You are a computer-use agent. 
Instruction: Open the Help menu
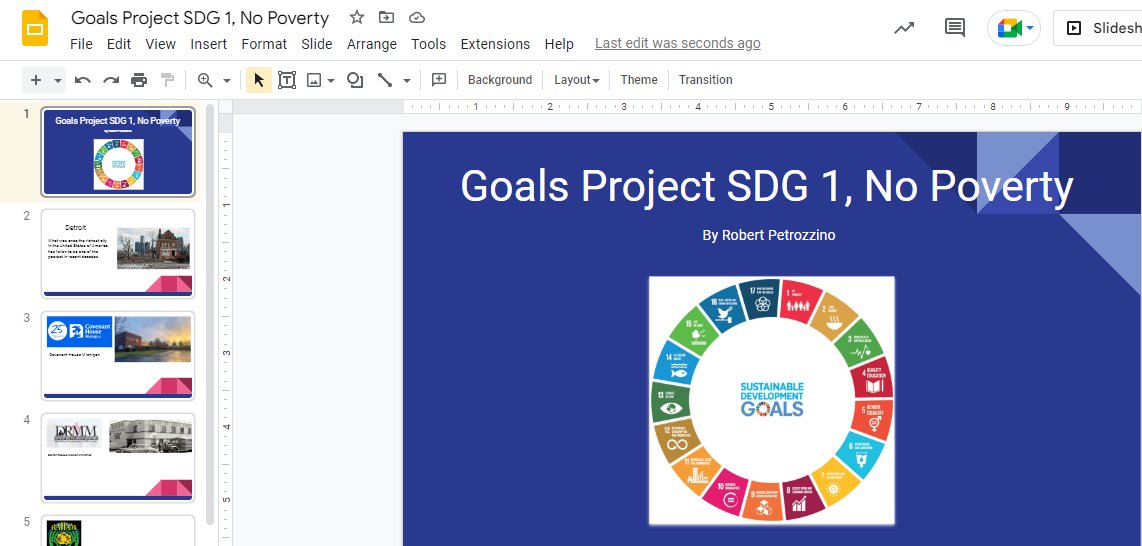click(x=559, y=44)
